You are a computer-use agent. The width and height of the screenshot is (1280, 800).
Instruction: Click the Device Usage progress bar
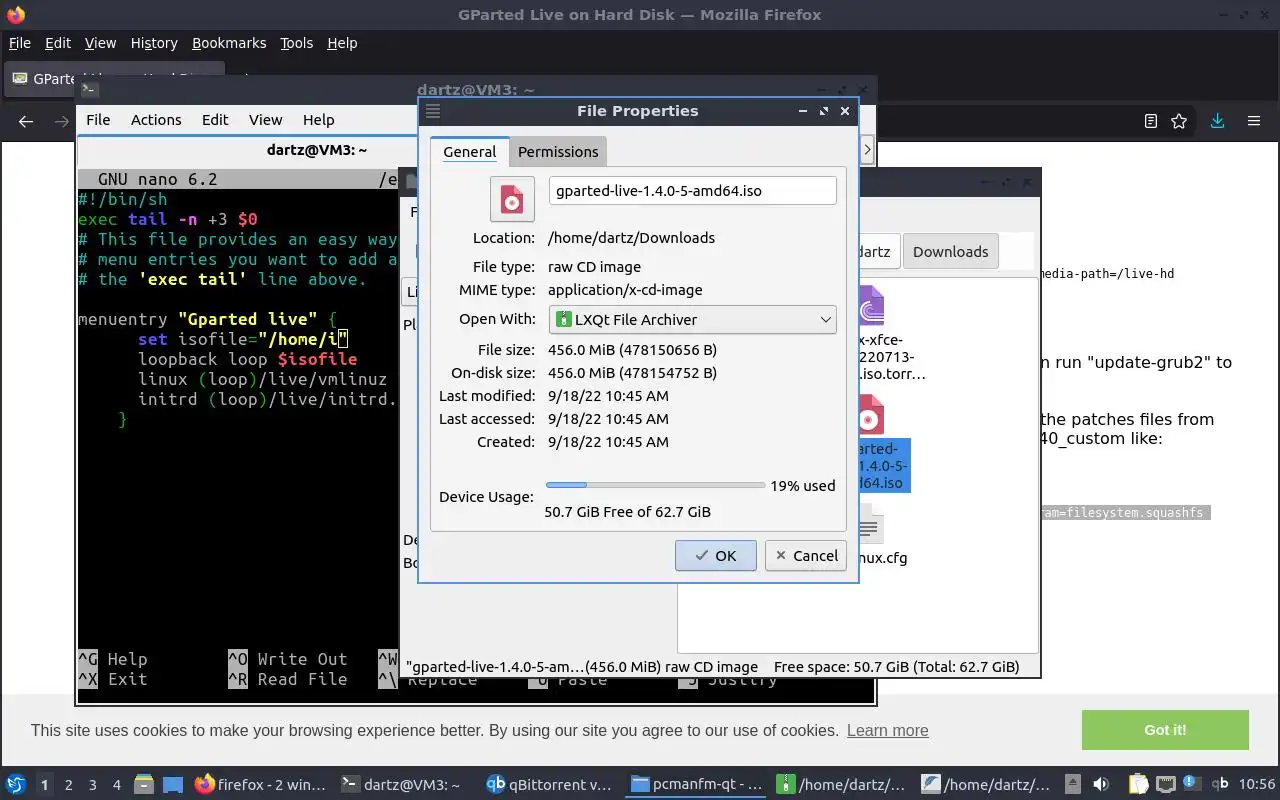click(655, 485)
